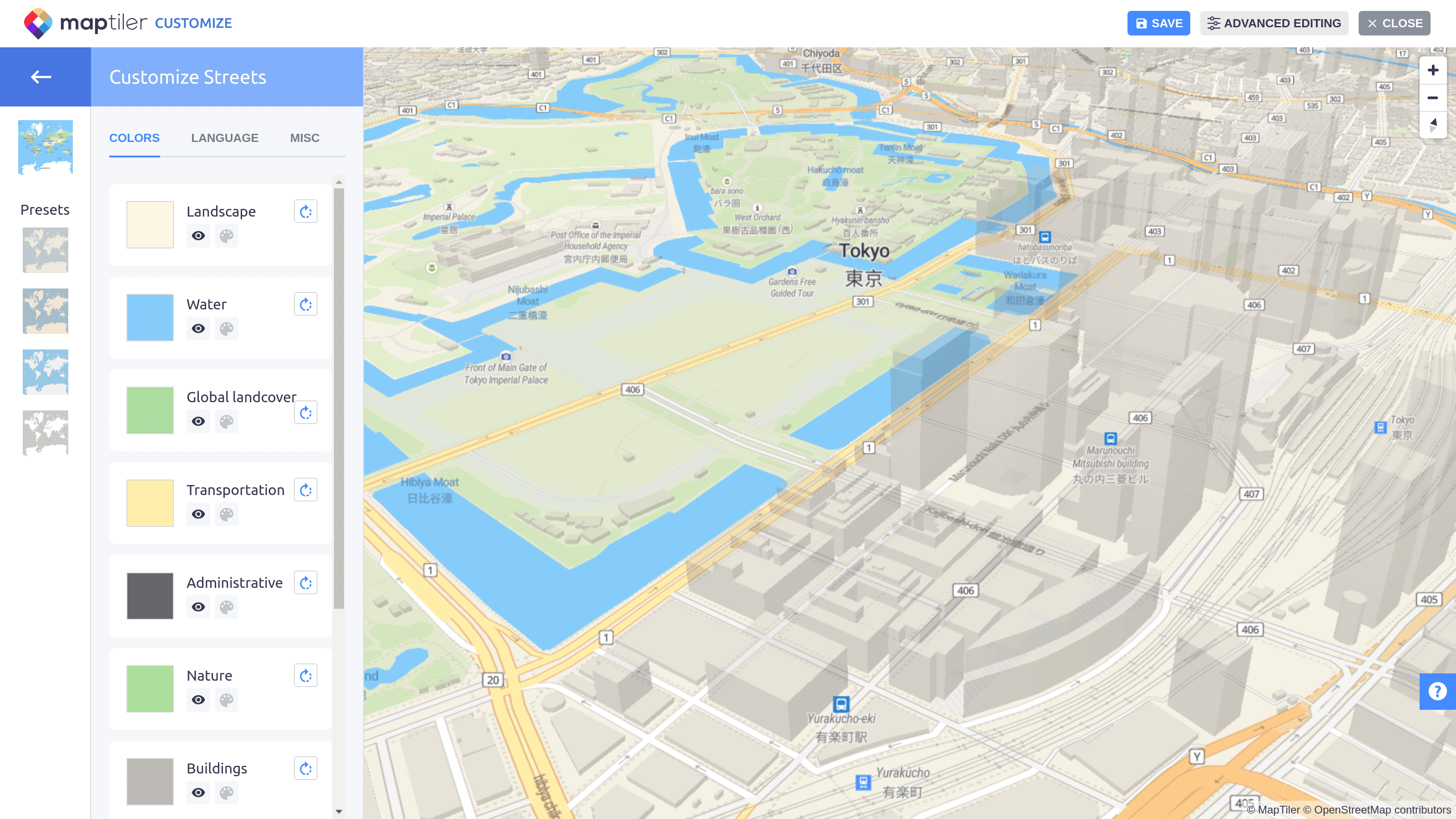Hide the Water layer
The width and height of the screenshot is (1456, 819).
coord(198,329)
